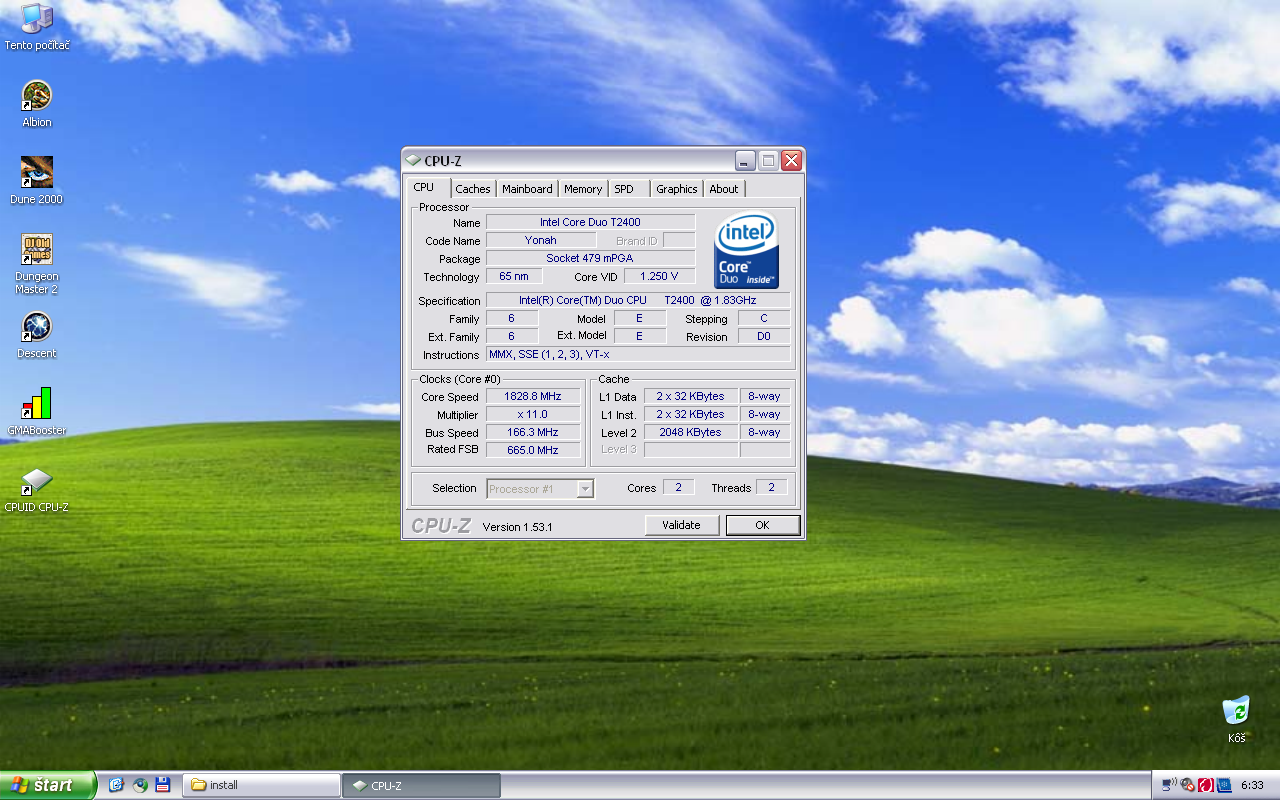Click the Validate button

click(x=681, y=525)
